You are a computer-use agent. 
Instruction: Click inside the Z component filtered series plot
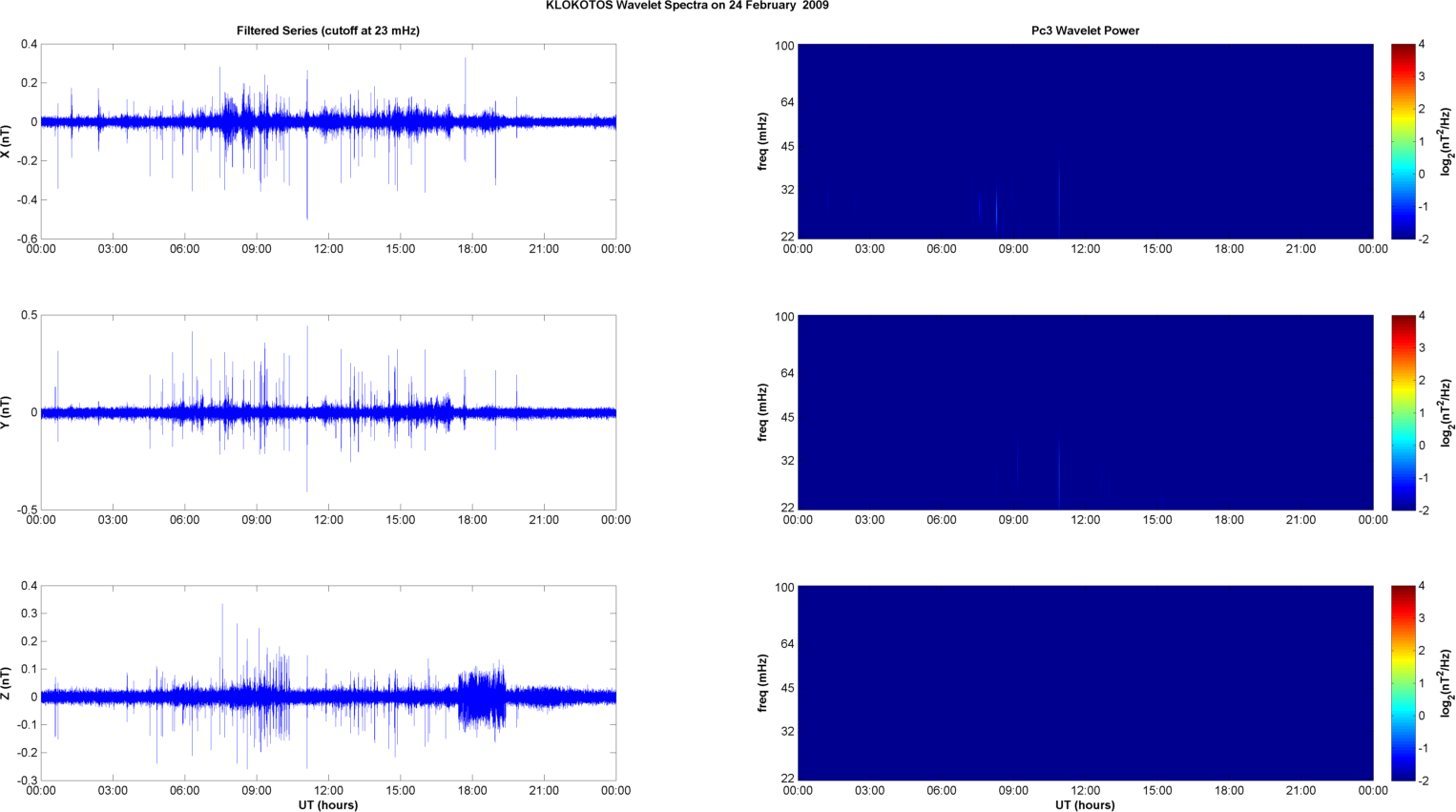click(x=328, y=683)
